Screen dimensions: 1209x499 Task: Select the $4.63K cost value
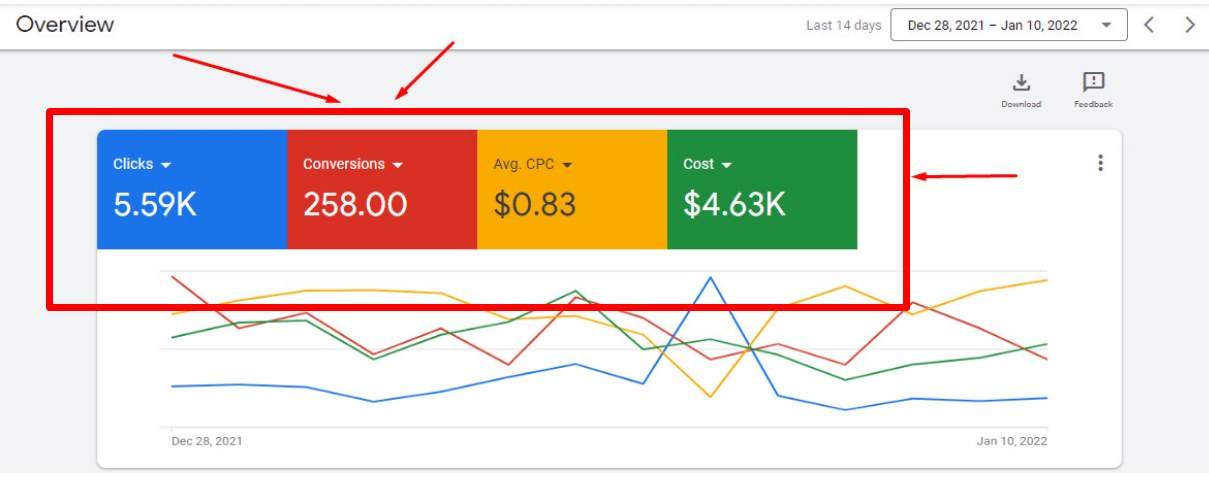(734, 205)
